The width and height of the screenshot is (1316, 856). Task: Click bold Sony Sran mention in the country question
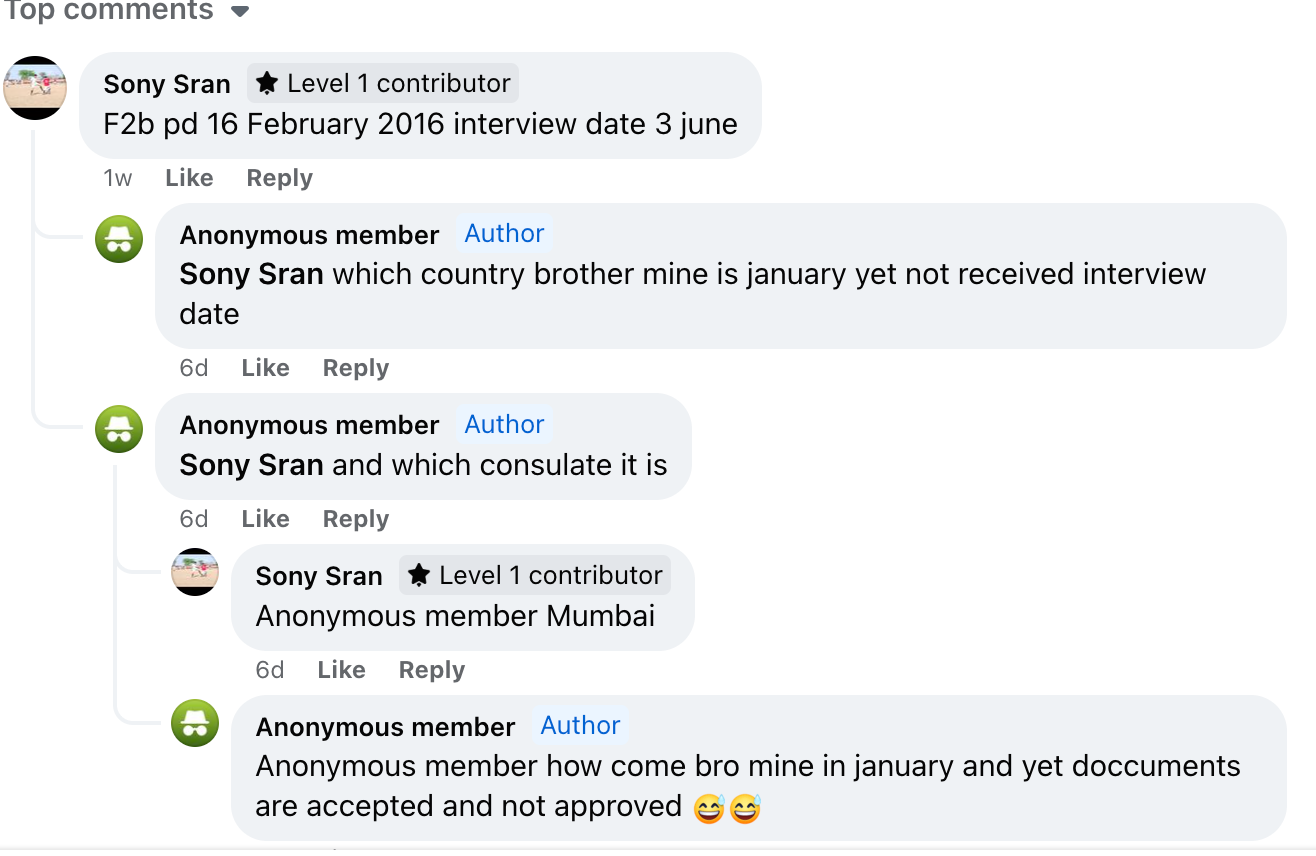[x=252, y=274]
